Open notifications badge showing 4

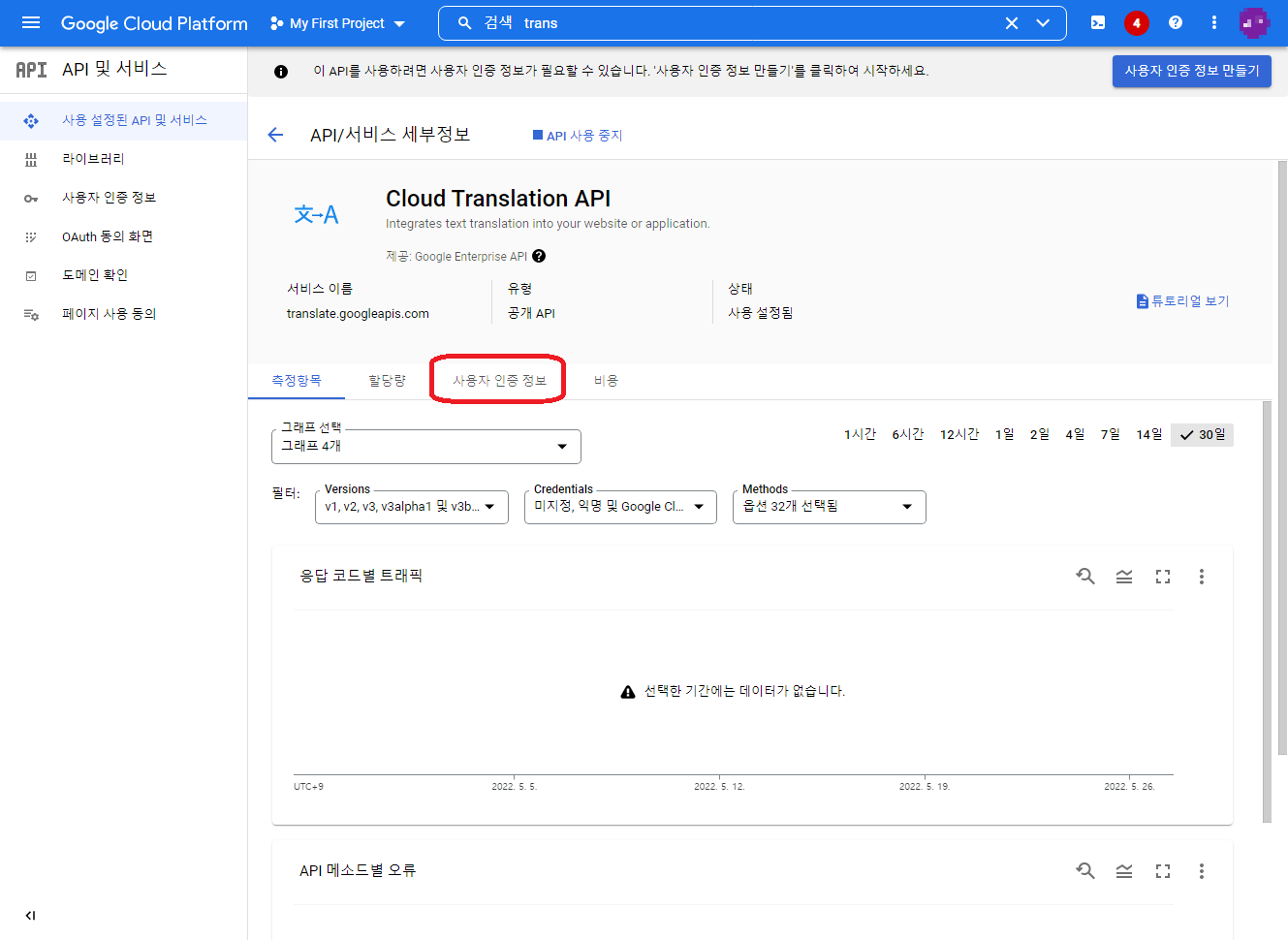coord(1137,22)
